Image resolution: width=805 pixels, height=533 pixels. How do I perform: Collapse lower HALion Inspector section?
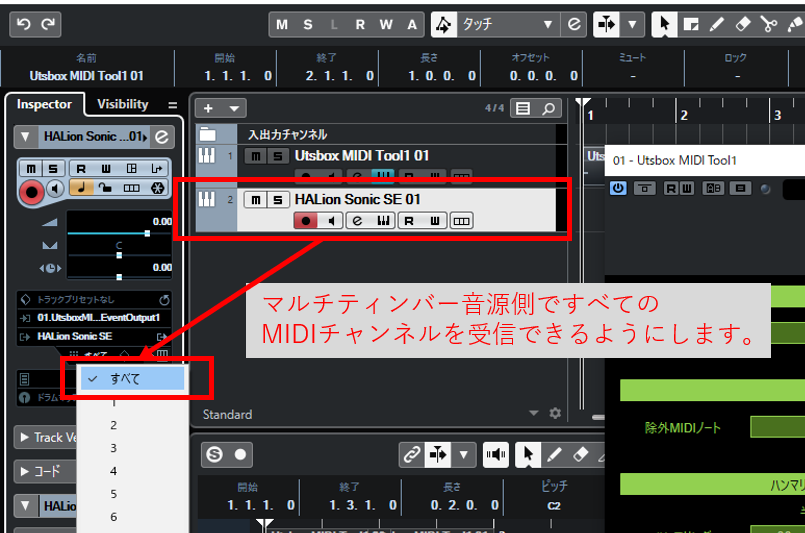[x=25, y=506]
